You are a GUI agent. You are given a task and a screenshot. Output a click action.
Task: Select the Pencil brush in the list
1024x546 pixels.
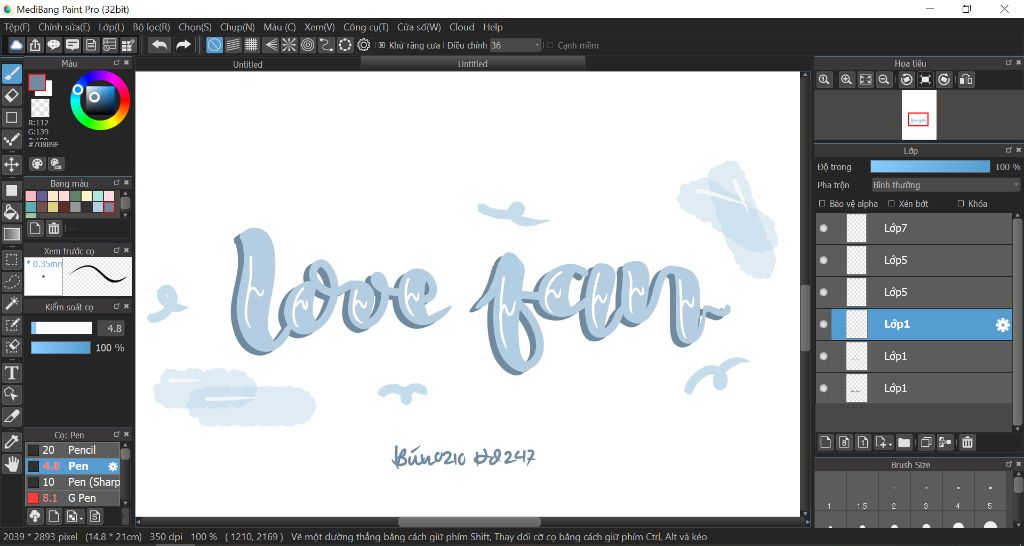coord(73,450)
